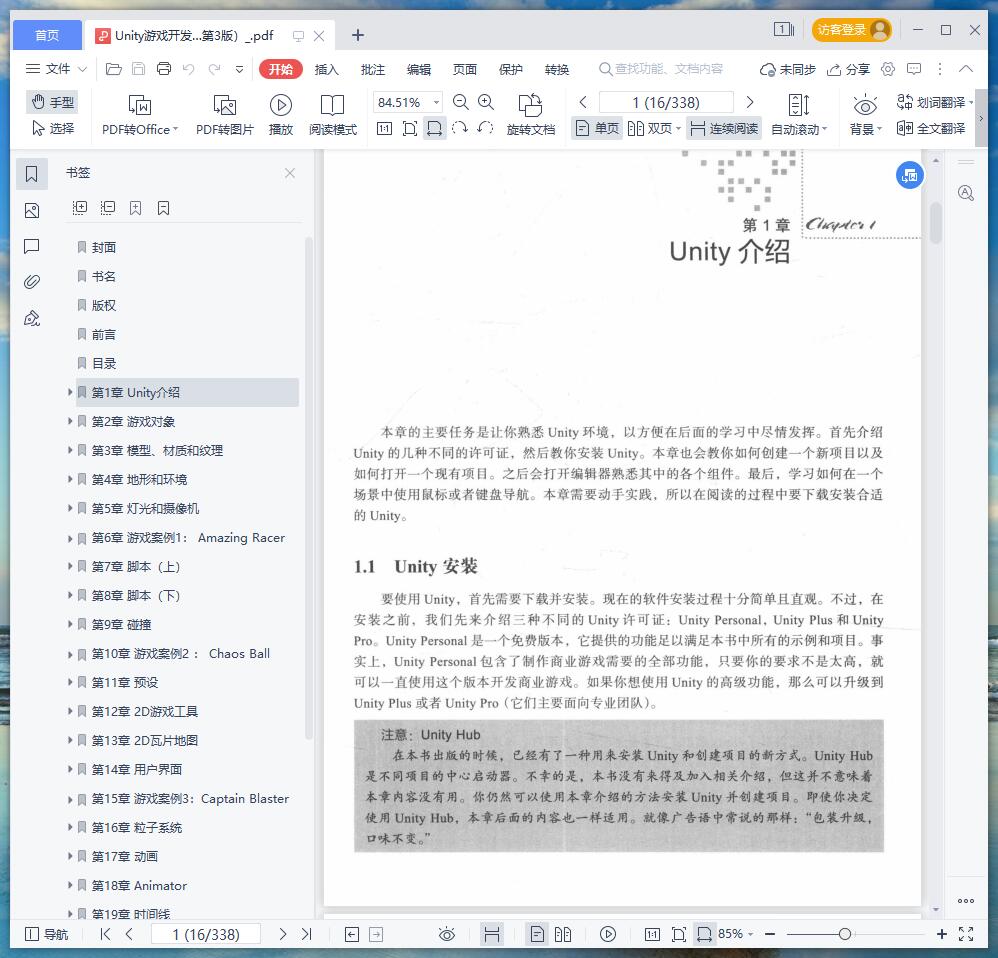Image resolution: width=998 pixels, height=958 pixels.
Task: Jump to last page in status bar
Action: point(307,934)
